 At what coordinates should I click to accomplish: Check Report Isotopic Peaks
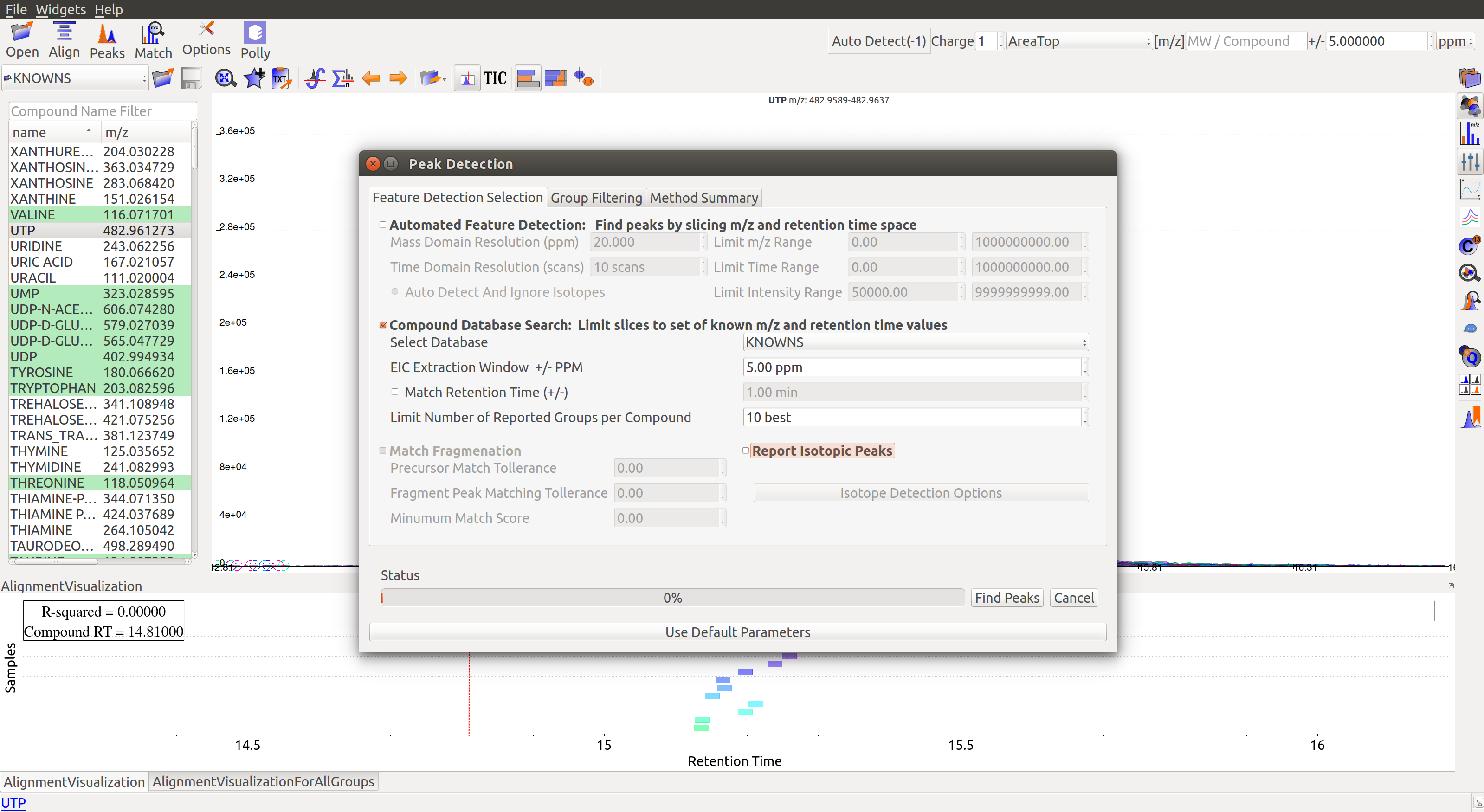[x=745, y=451]
